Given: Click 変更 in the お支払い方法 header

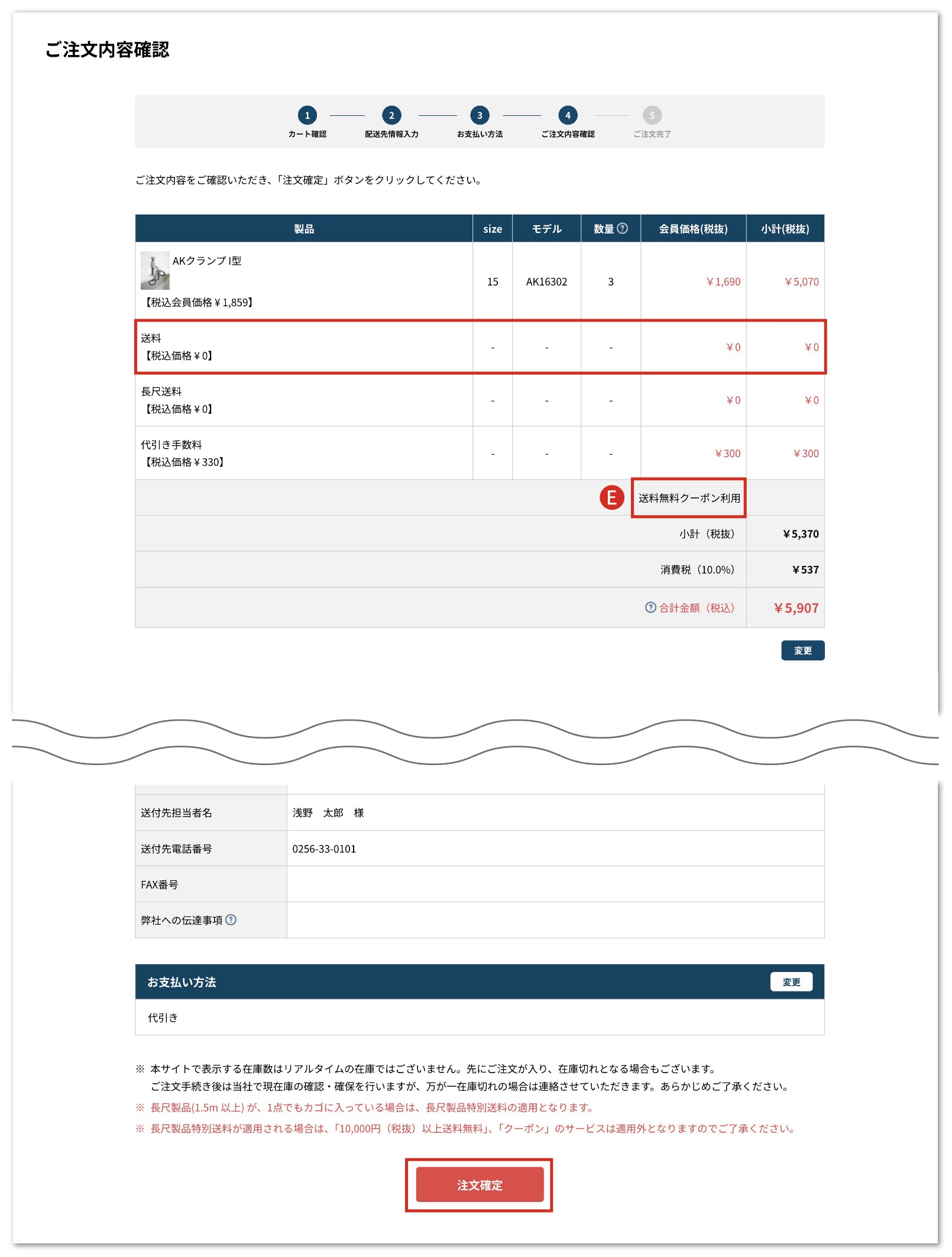Looking at the screenshot, I should [791, 981].
